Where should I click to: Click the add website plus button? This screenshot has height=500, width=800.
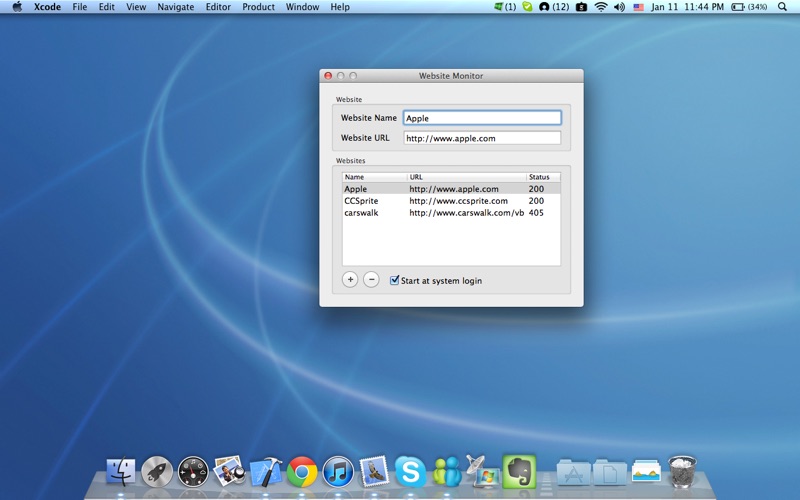click(x=350, y=280)
